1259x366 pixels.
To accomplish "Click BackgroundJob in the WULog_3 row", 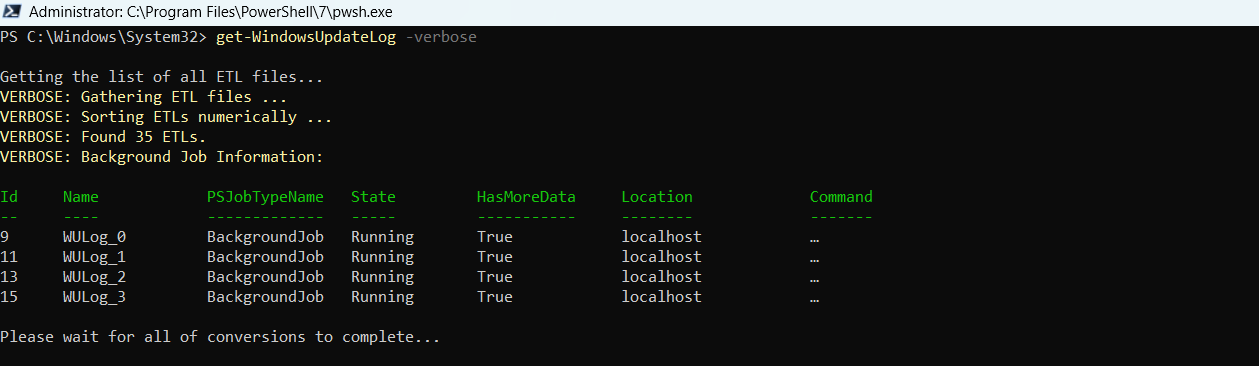I will point(265,297).
